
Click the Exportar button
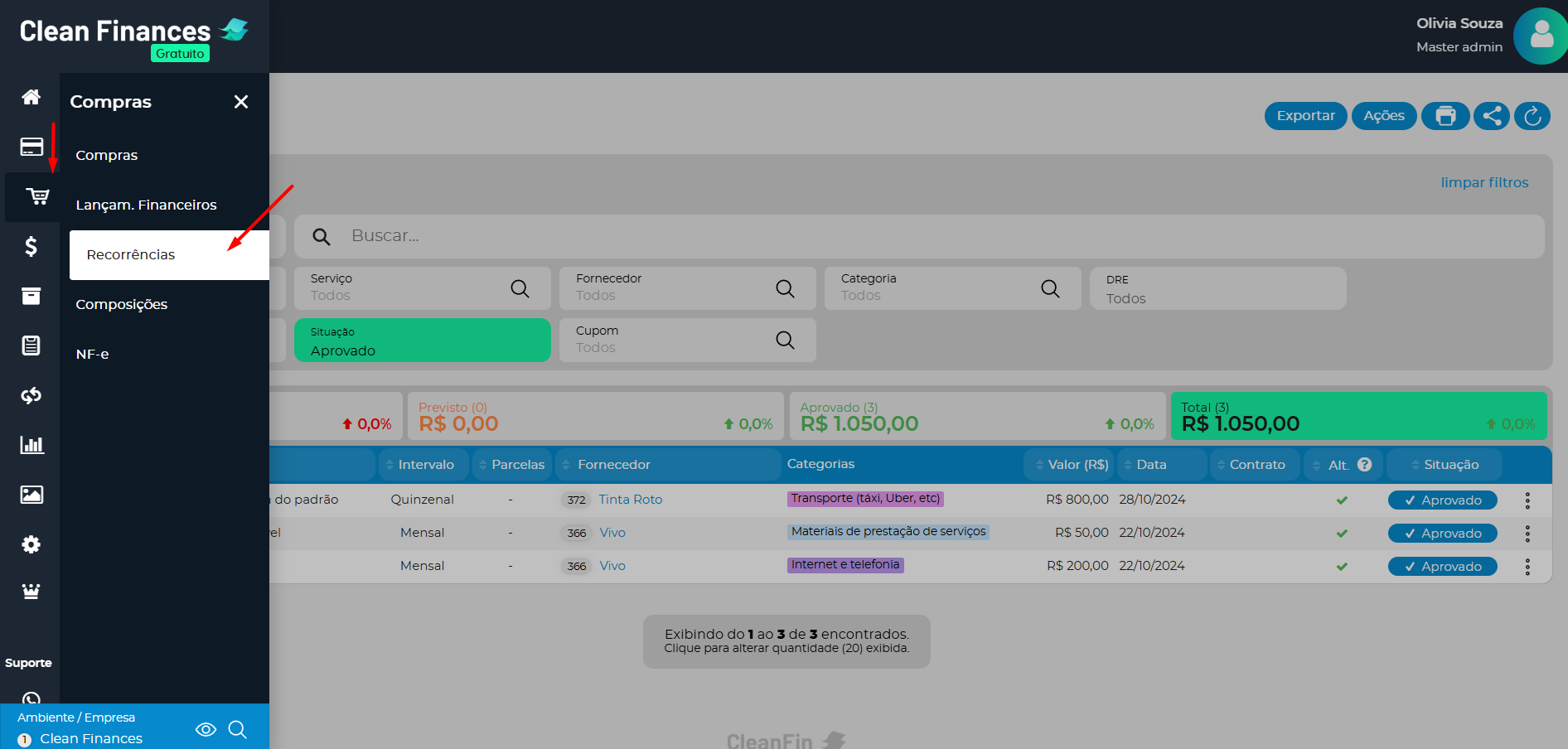[x=1305, y=116]
